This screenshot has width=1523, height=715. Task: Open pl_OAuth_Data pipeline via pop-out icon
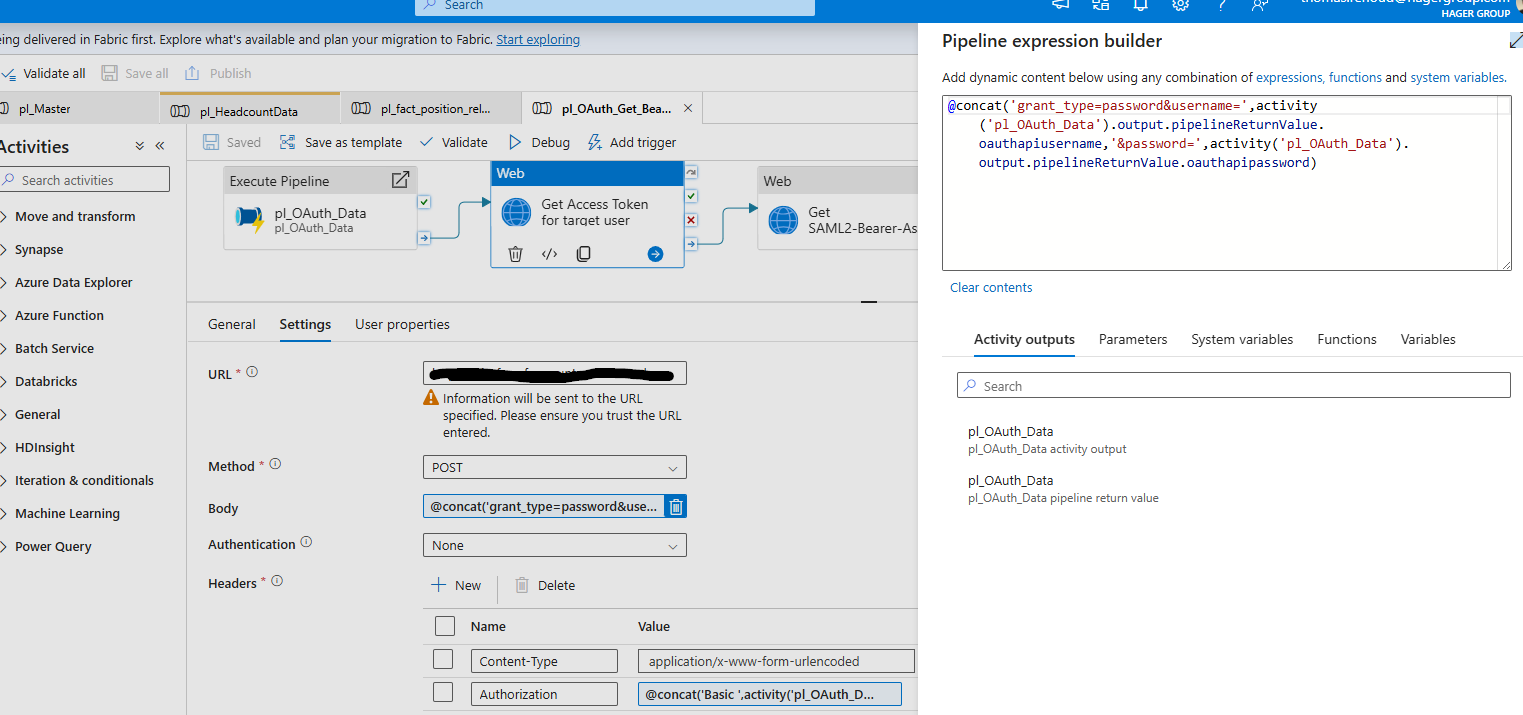pyautogui.click(x=400, y=180)
